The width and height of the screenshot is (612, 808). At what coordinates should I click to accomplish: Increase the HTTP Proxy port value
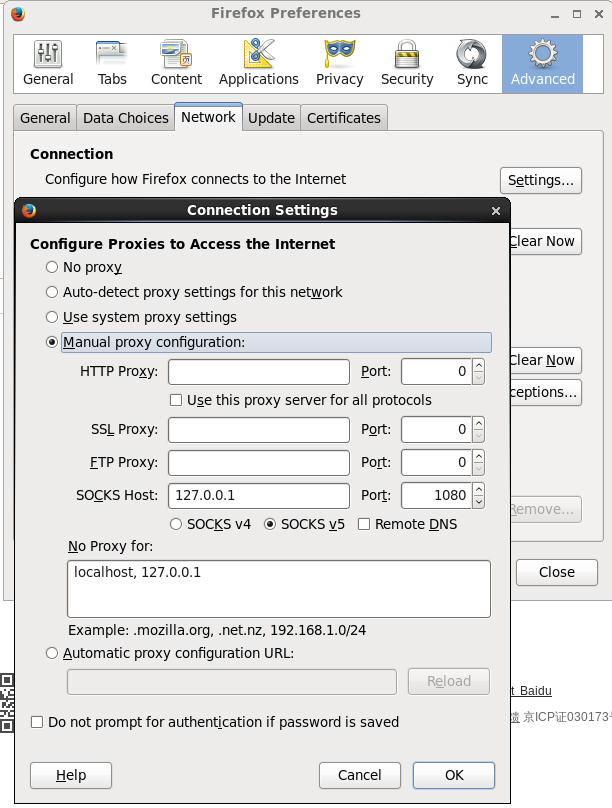click(x=479, y=365)
